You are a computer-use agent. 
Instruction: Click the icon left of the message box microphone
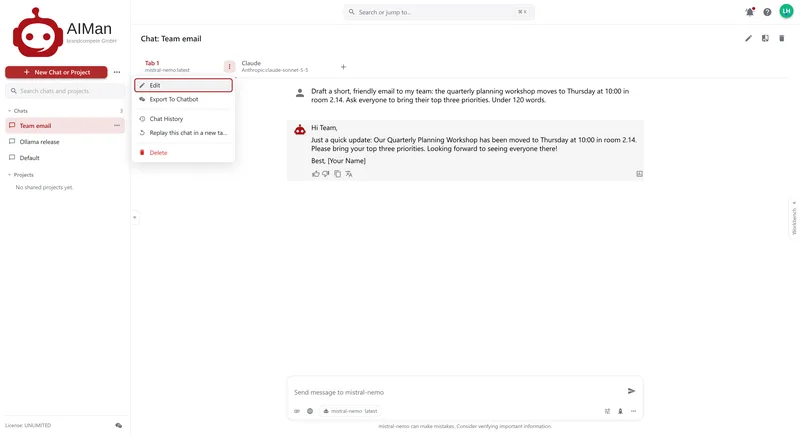point(607,411)
